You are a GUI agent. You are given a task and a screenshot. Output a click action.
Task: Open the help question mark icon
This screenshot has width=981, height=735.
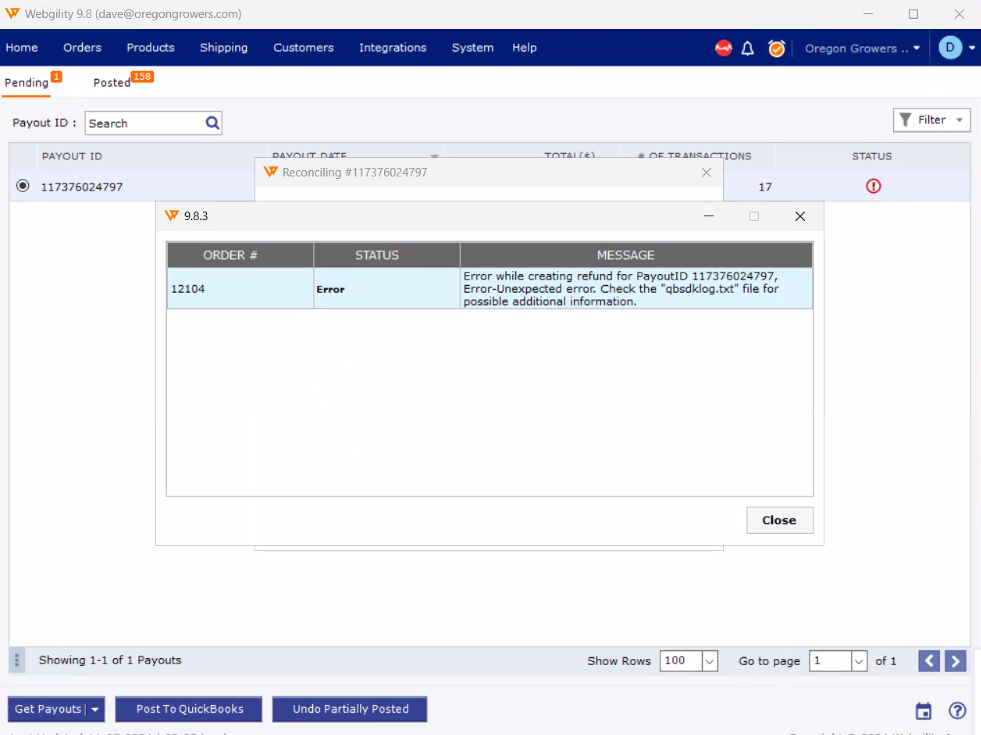pos(957,711)
